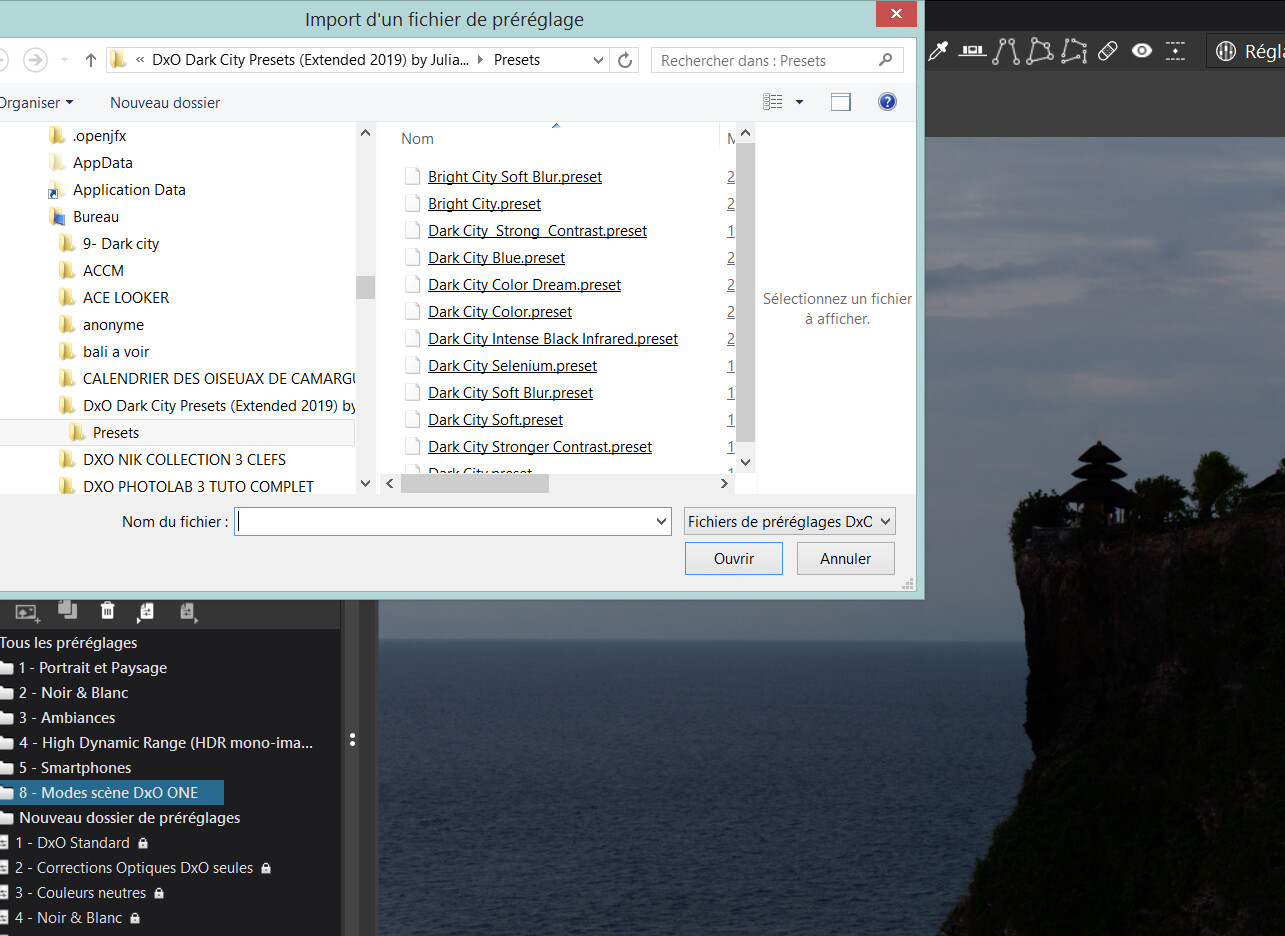Viewport: 1285px width, 936px height.
Task: Expand the file name history dropdown
Action: click(x=661, y=521)
